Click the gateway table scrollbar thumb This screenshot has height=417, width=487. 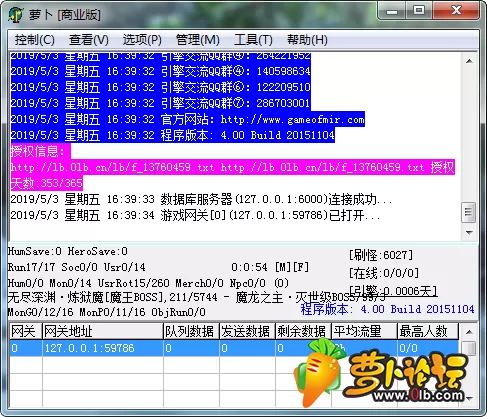click(469, 348)
